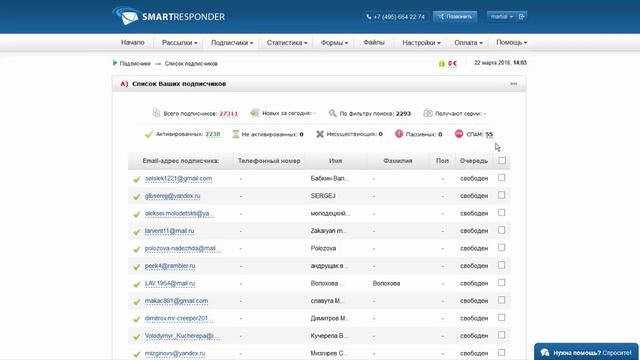Click the СПАМ red stop icon
Image resolution: width=640 pixels, height=360 pixels.
pyautogui.click(x=459, y=133)
